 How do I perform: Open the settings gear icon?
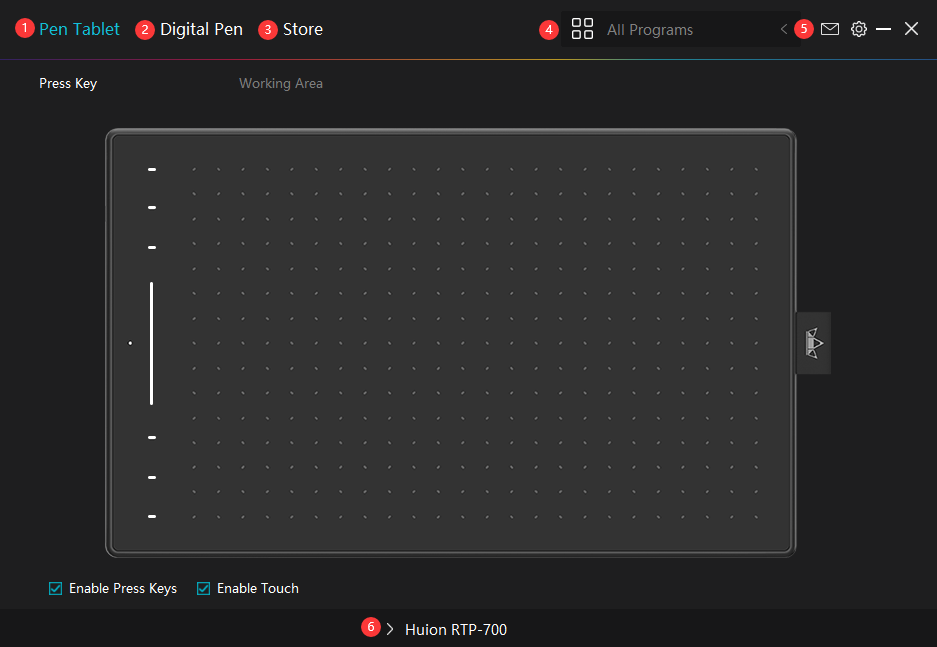tap(859, 29)
